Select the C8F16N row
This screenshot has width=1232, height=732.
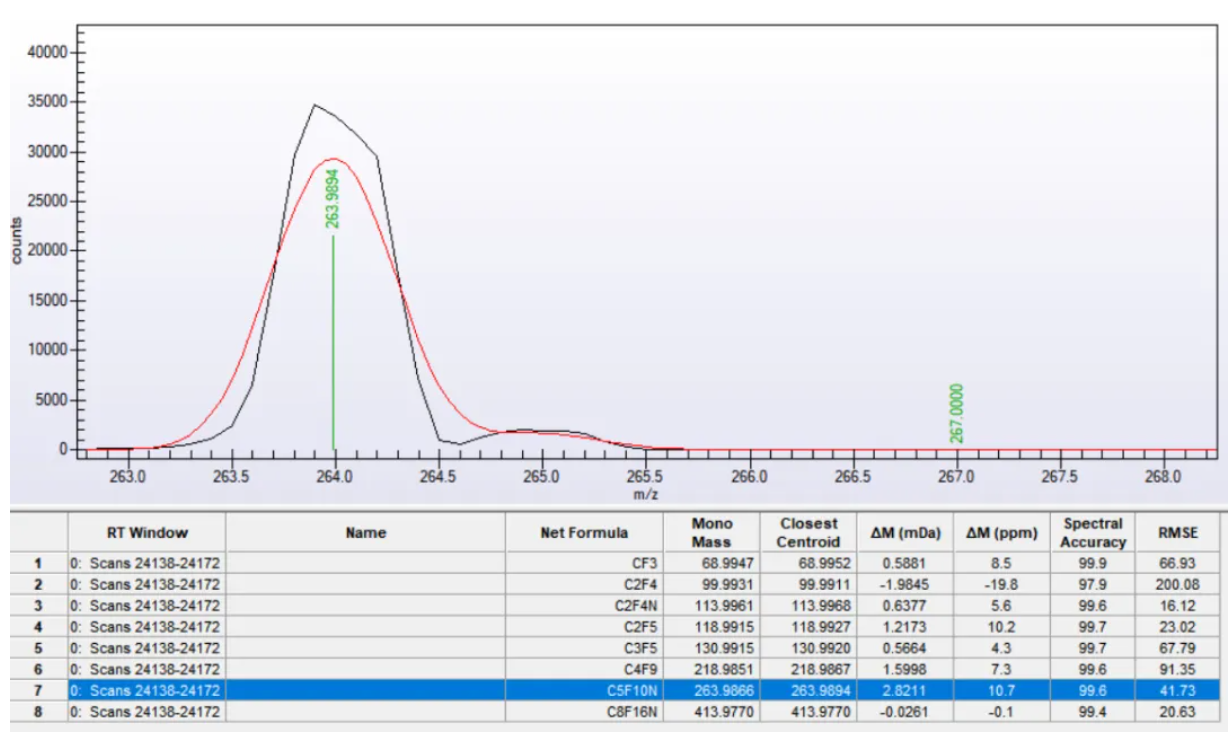click(x=644, y=712)
